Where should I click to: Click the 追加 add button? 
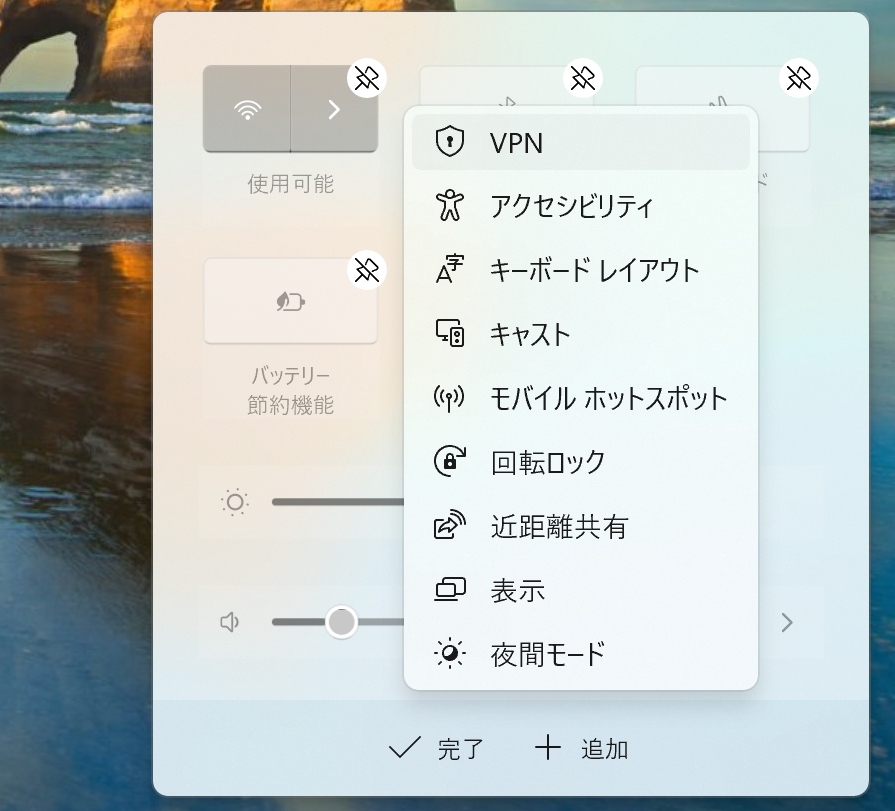pos(582,748)
